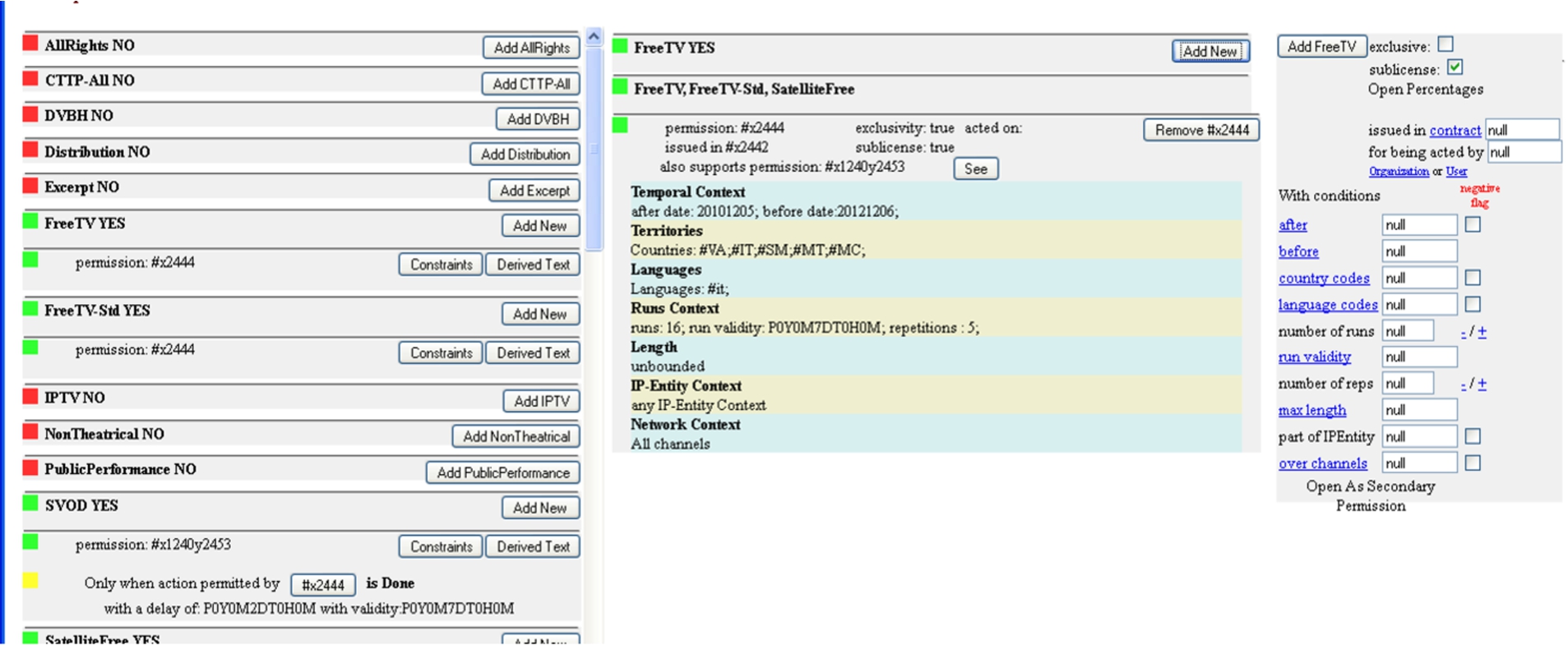Click the yellow square beside 'Only when action permitted by'

[x=30, y=581]
